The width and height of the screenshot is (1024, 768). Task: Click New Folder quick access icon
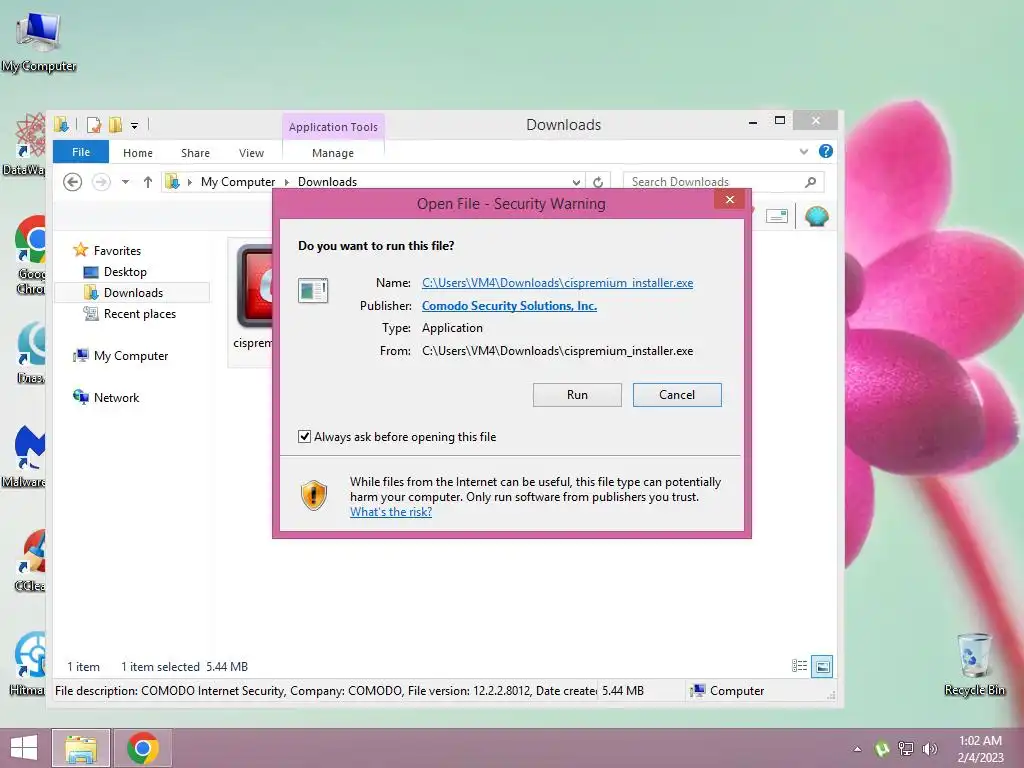(116, 124)
